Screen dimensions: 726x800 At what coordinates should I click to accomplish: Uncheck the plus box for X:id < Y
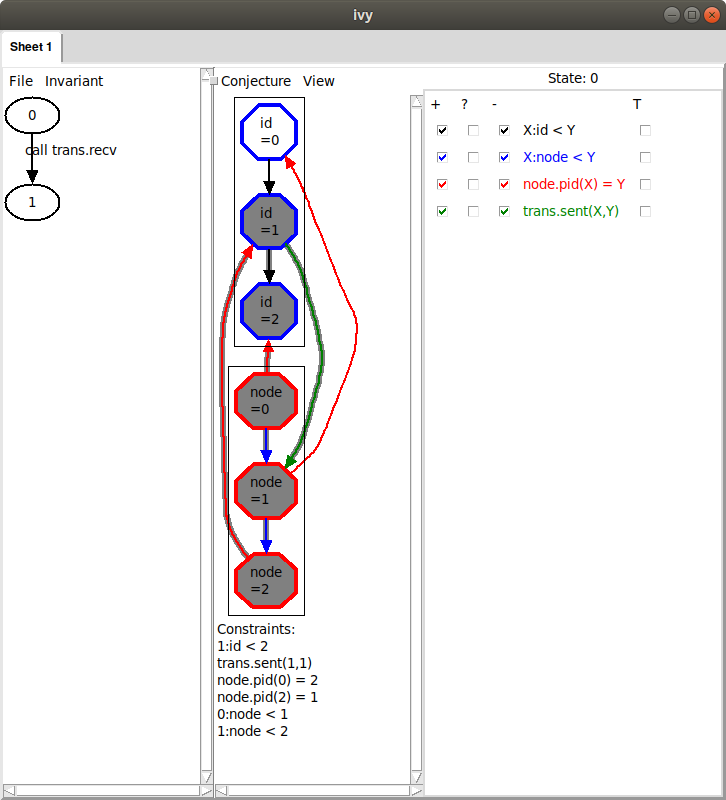(x=442, y=130)
